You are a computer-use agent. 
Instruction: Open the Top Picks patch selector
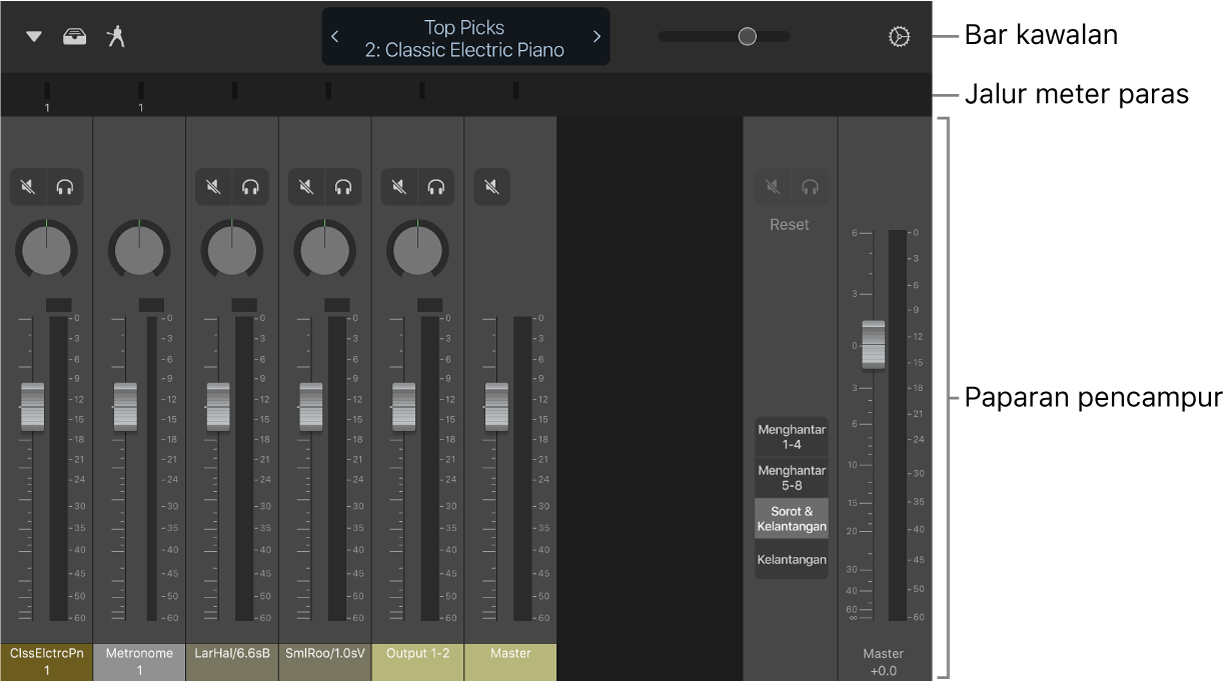pos(465,38)
